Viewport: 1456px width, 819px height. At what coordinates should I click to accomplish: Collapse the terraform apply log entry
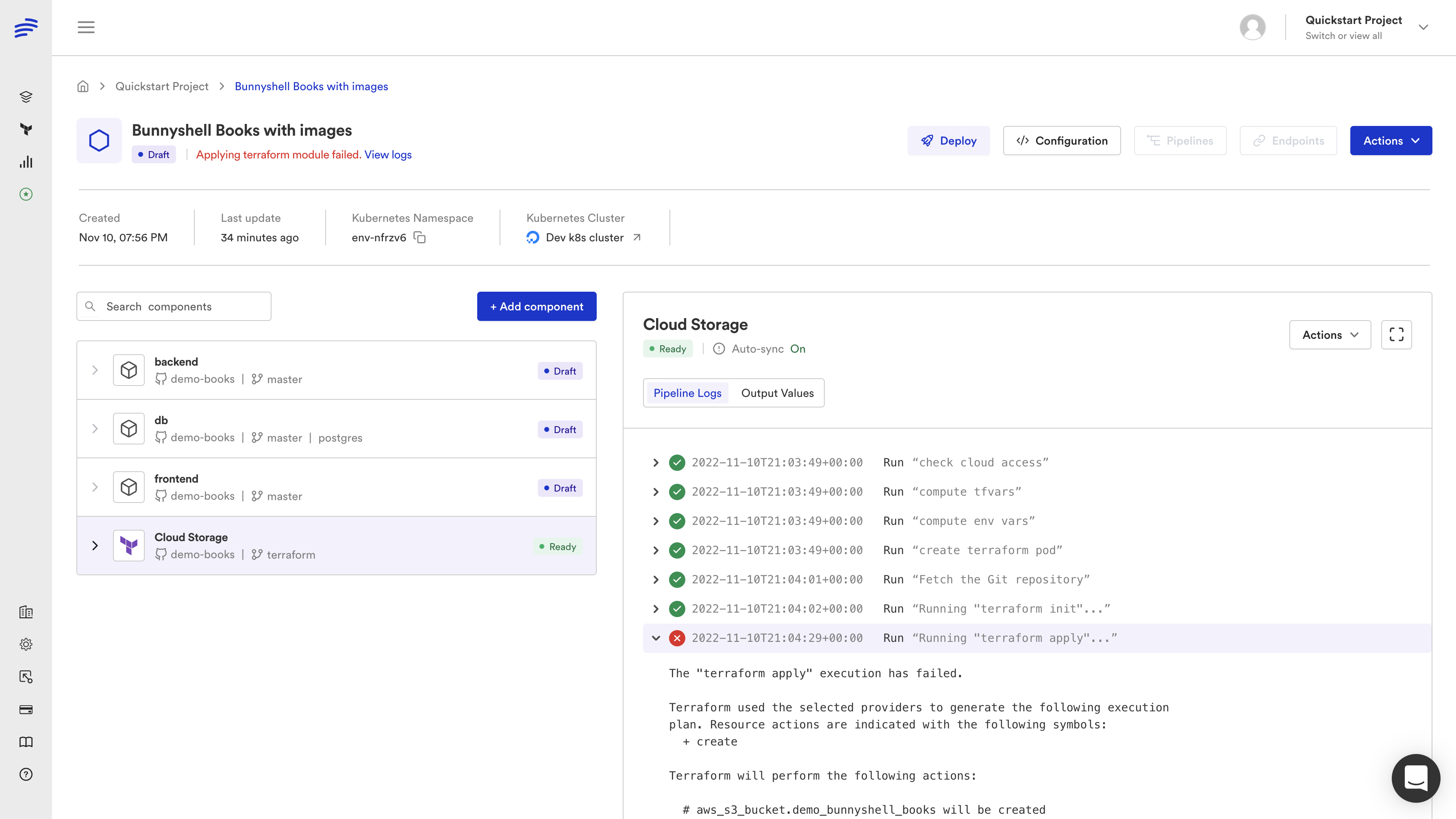656,638
